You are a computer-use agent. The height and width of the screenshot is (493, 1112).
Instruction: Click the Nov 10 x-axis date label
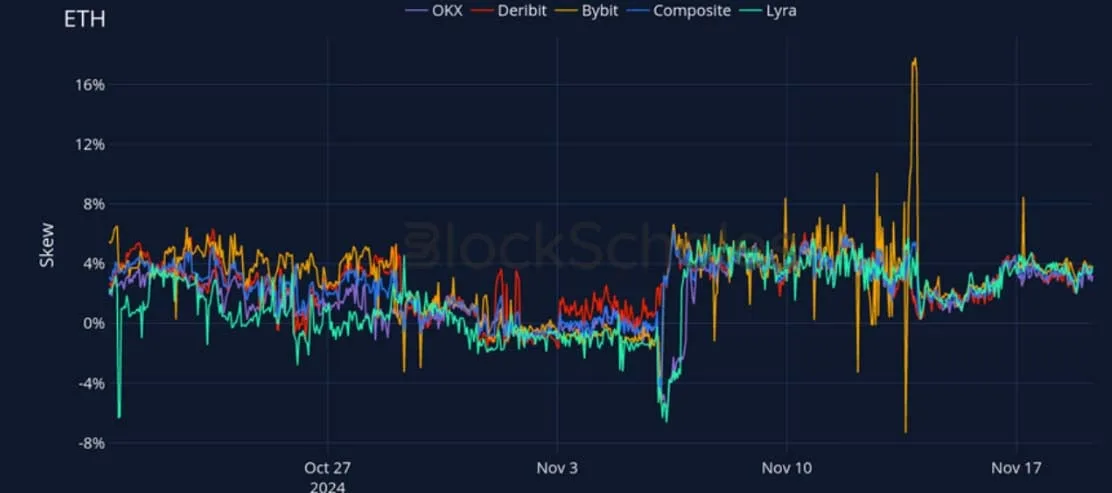coord(786,468)
